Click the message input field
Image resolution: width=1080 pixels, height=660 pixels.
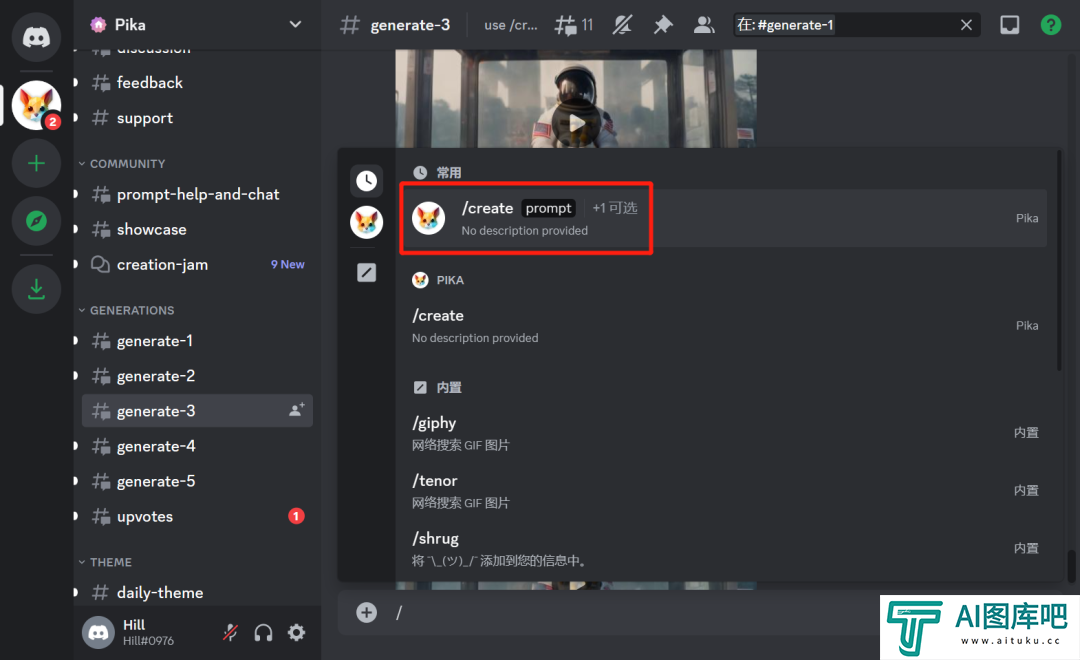coord(634,612)
